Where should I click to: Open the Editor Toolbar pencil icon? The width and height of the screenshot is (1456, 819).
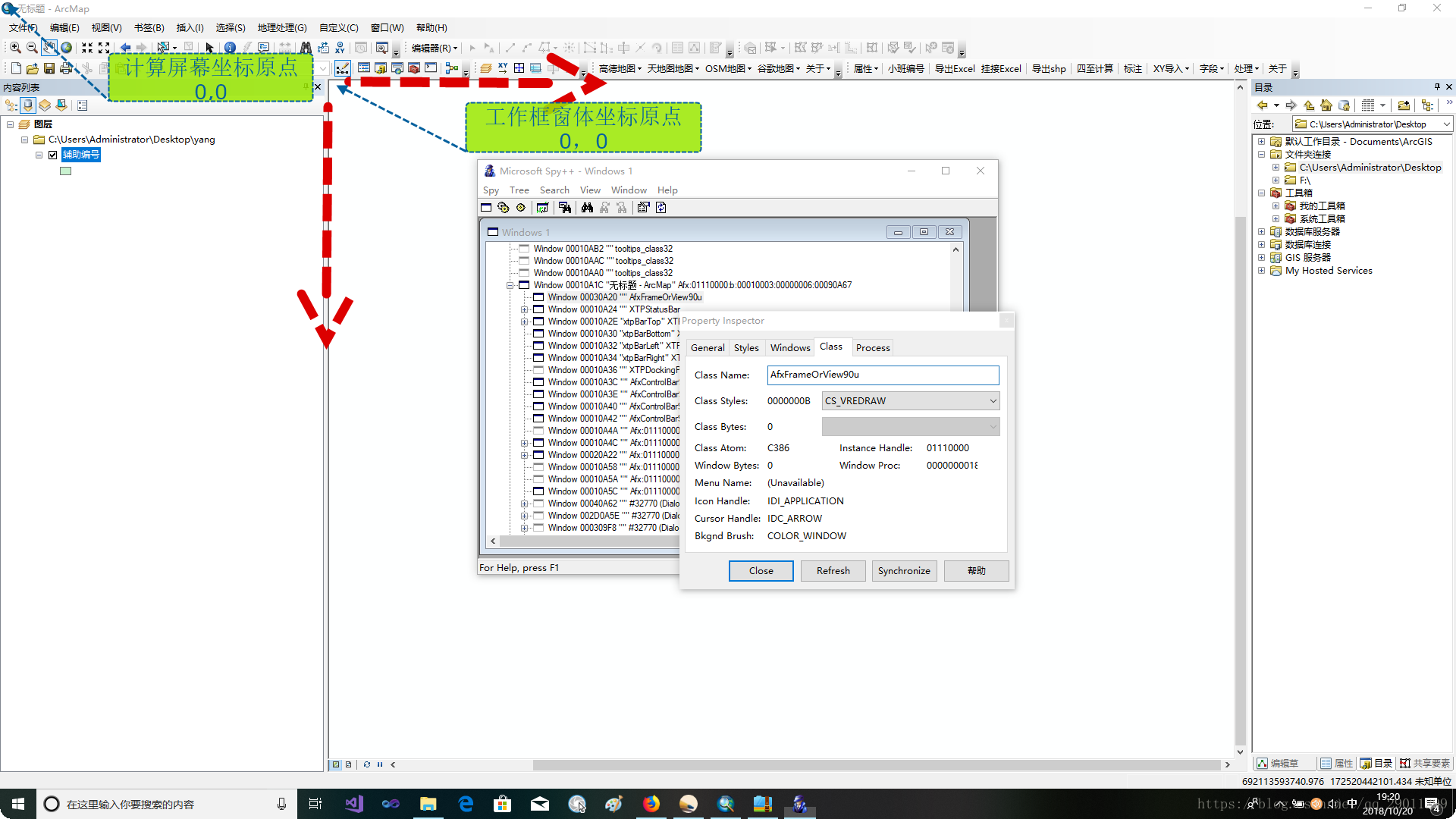(x=343, y=68)
